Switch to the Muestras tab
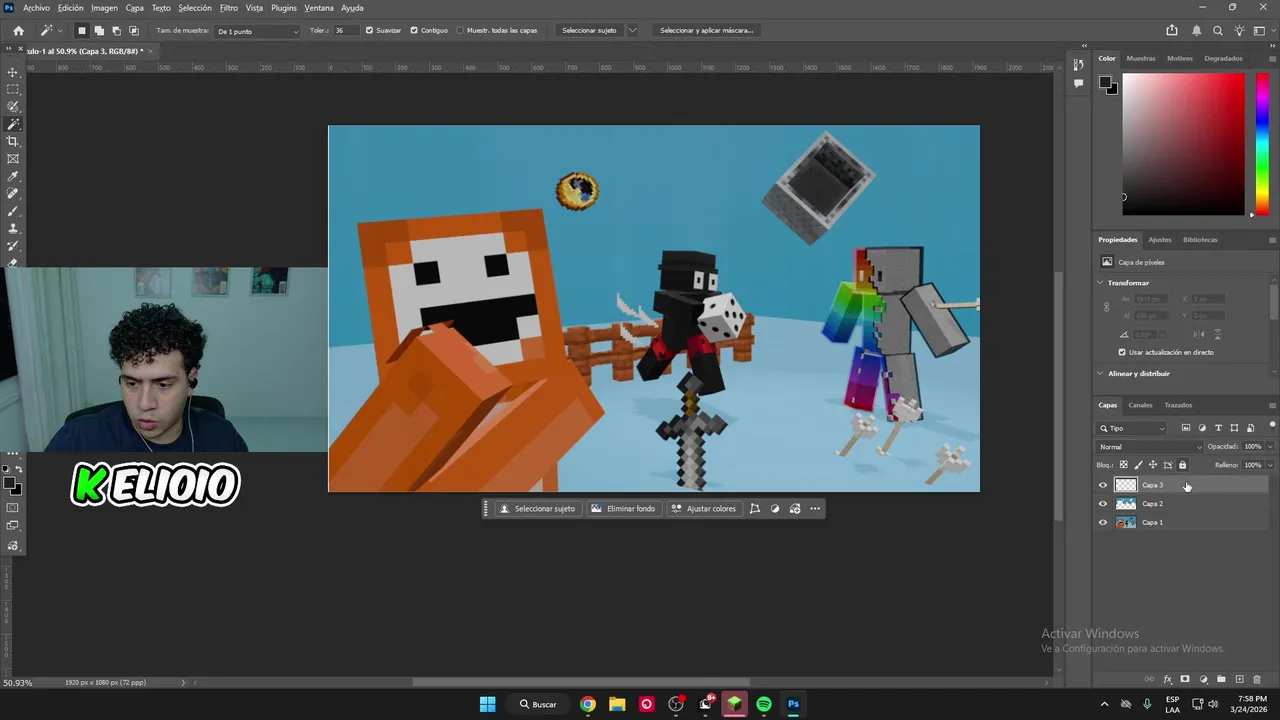Screen dimensions: 1280x720 point(1141,58)
